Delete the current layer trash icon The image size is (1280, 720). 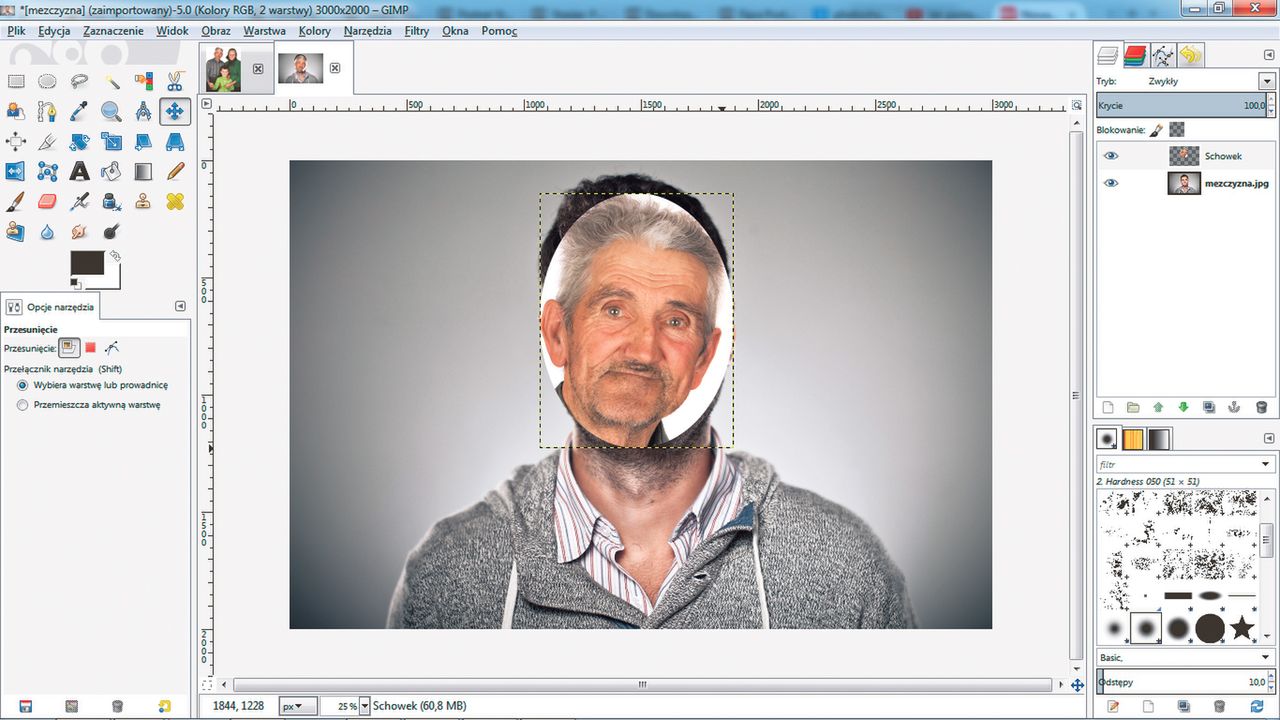tap(1261, 407)
